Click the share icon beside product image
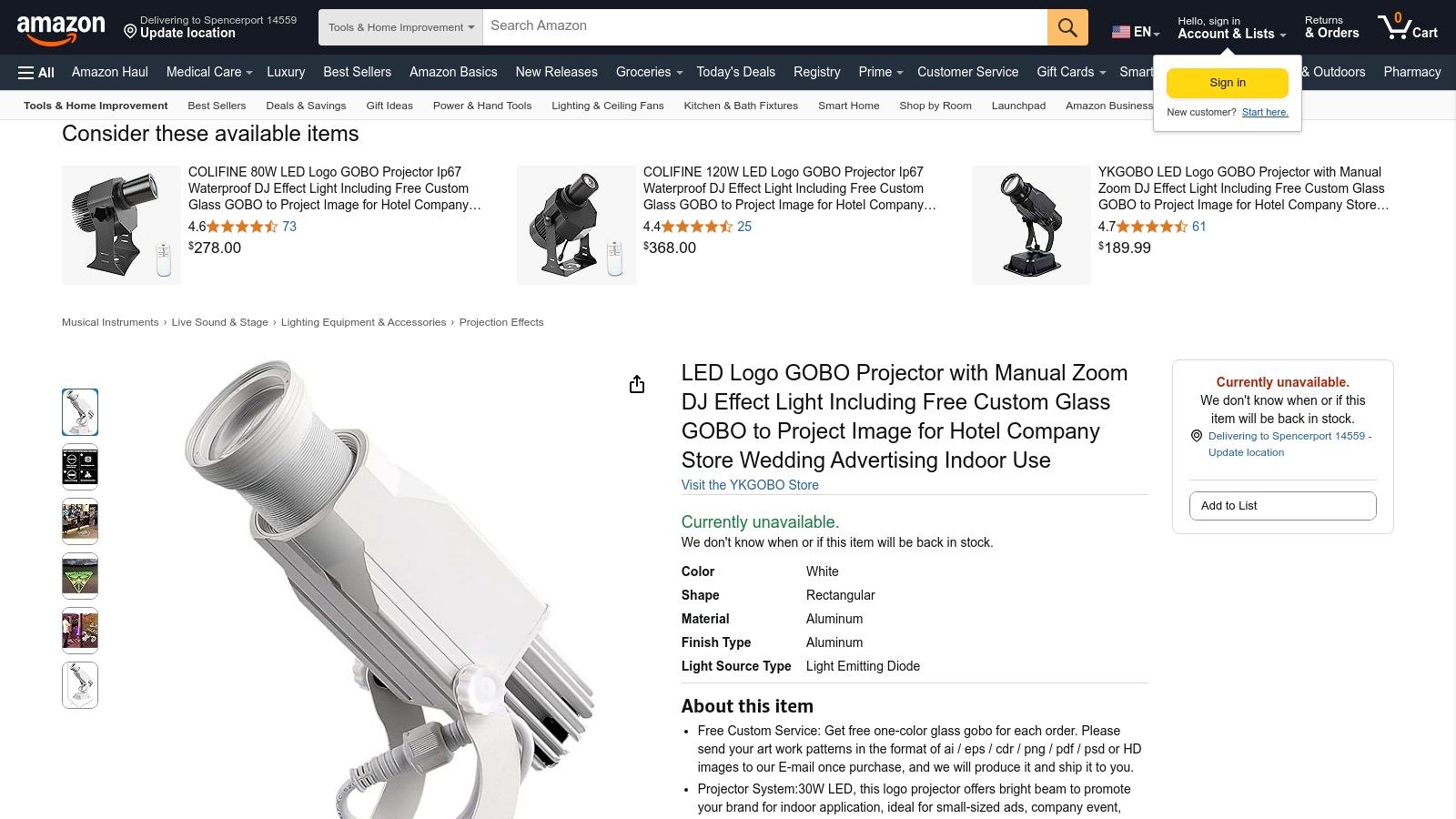Viewport: 1456px width, 819px height. 637,384
